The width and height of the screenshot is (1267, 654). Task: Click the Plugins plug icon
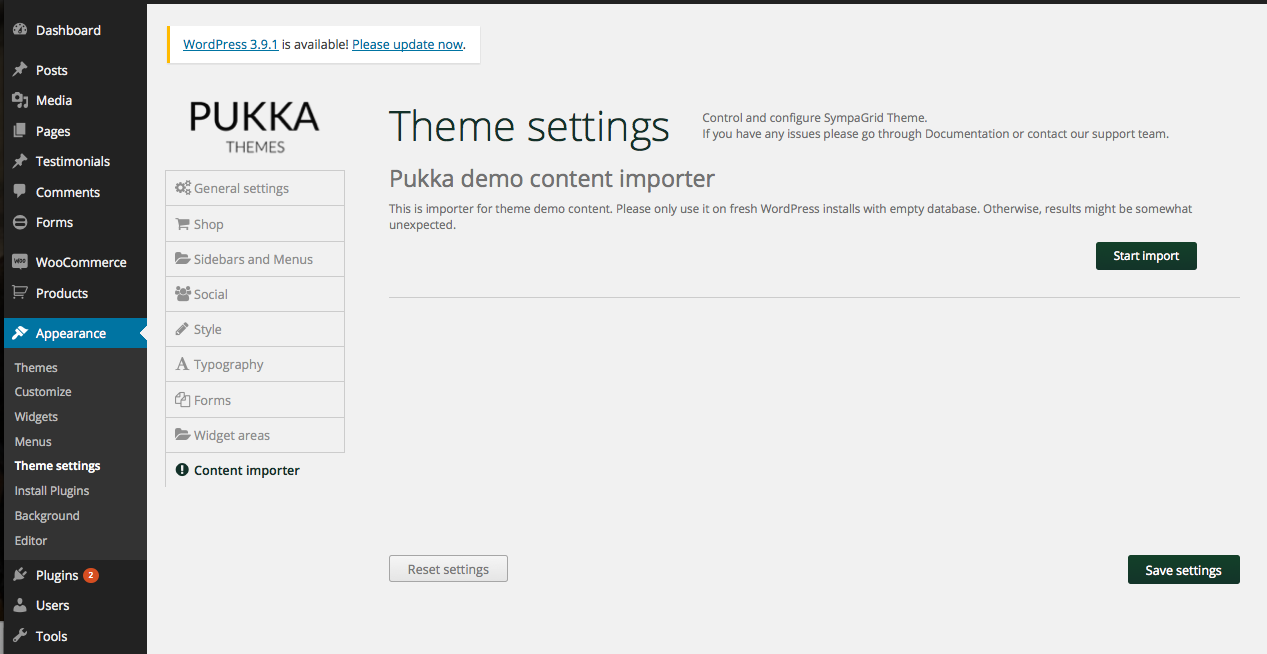(19, 575)
